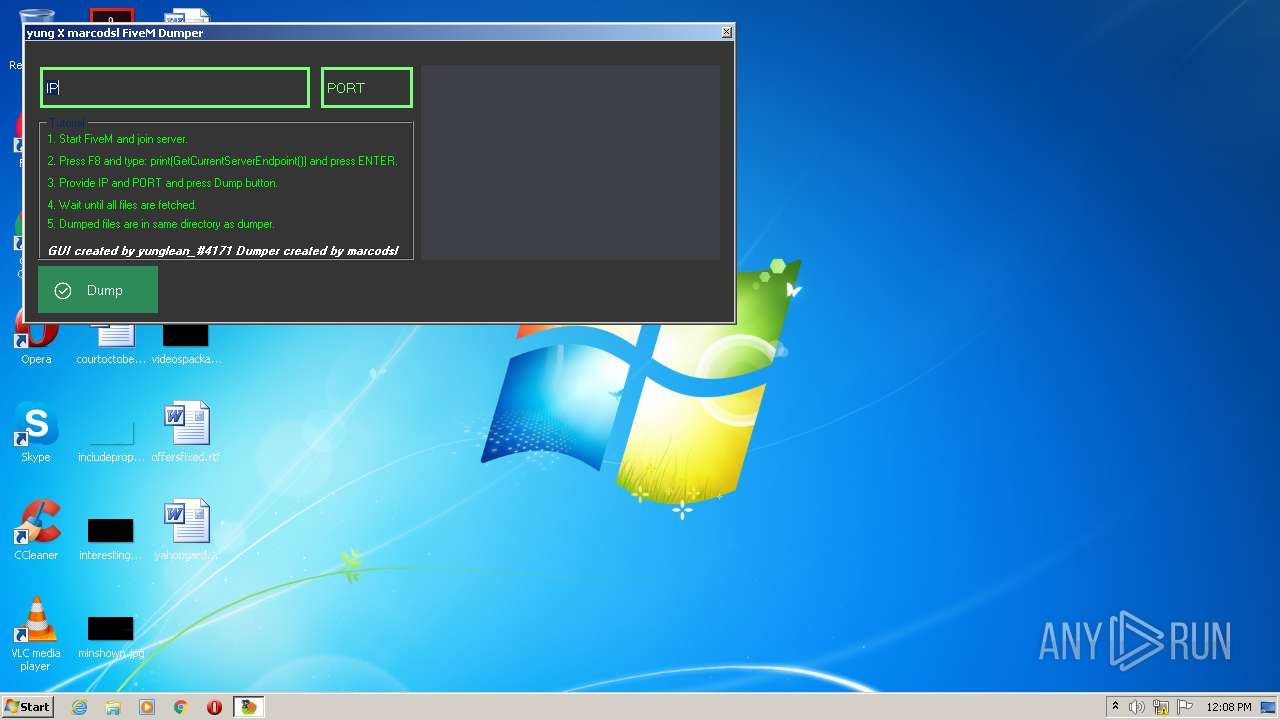Start dumping with the Dump button
The image size is (1280, 720).
pyautogui.click(x=98, y=290)
